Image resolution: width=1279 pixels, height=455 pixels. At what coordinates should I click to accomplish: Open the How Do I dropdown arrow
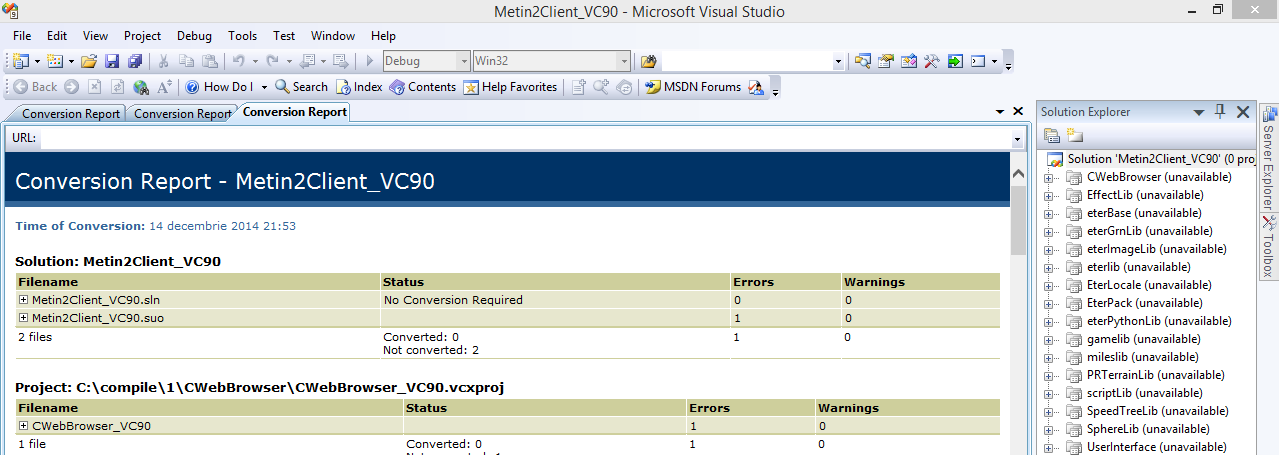(x=264, y=87)
